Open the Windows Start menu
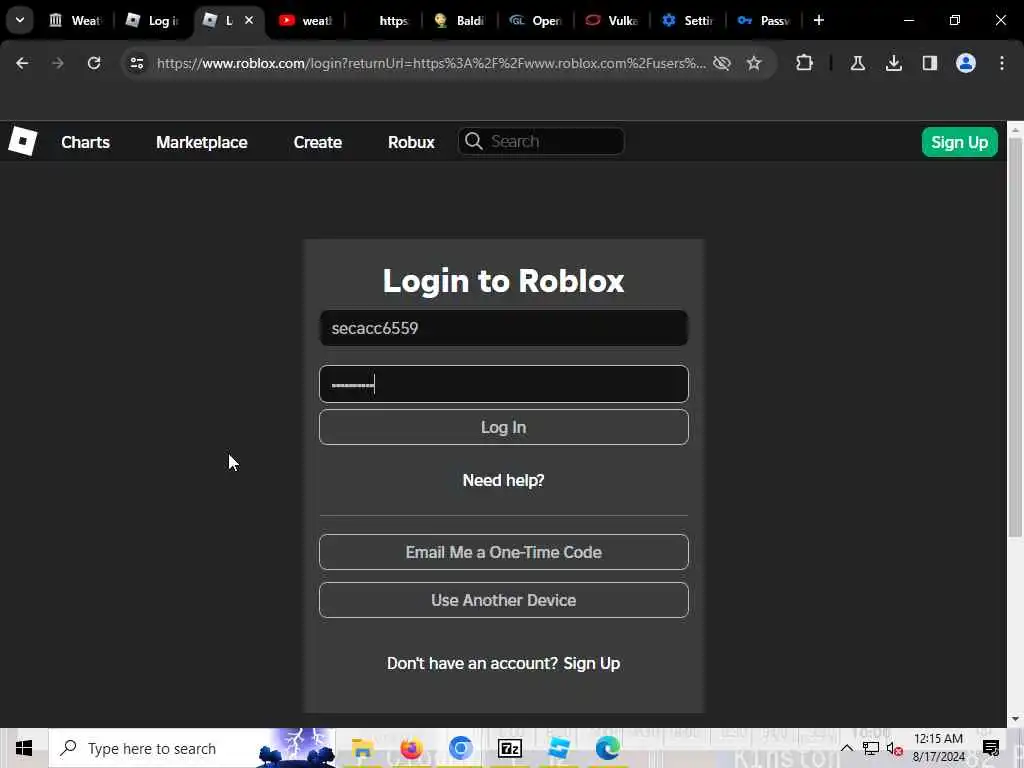Viewport: 1024px width, 768px height. point(24,748)
